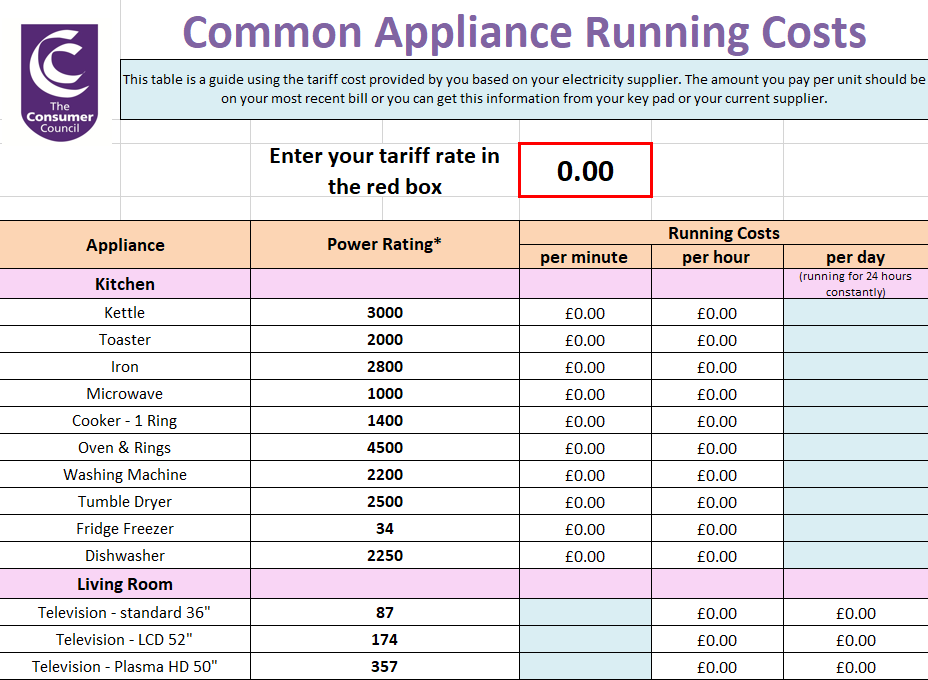Click the 'Kitchen' section heading
Screen dimensions: 928x680
(125, 284)
